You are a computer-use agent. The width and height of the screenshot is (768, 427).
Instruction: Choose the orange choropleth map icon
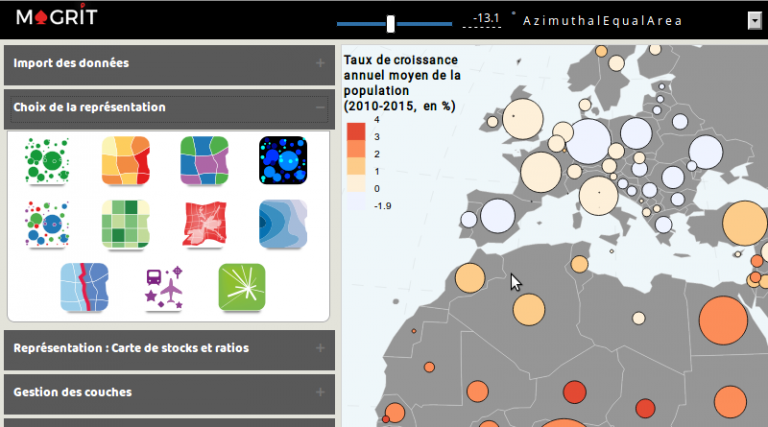tap(125, 160)
